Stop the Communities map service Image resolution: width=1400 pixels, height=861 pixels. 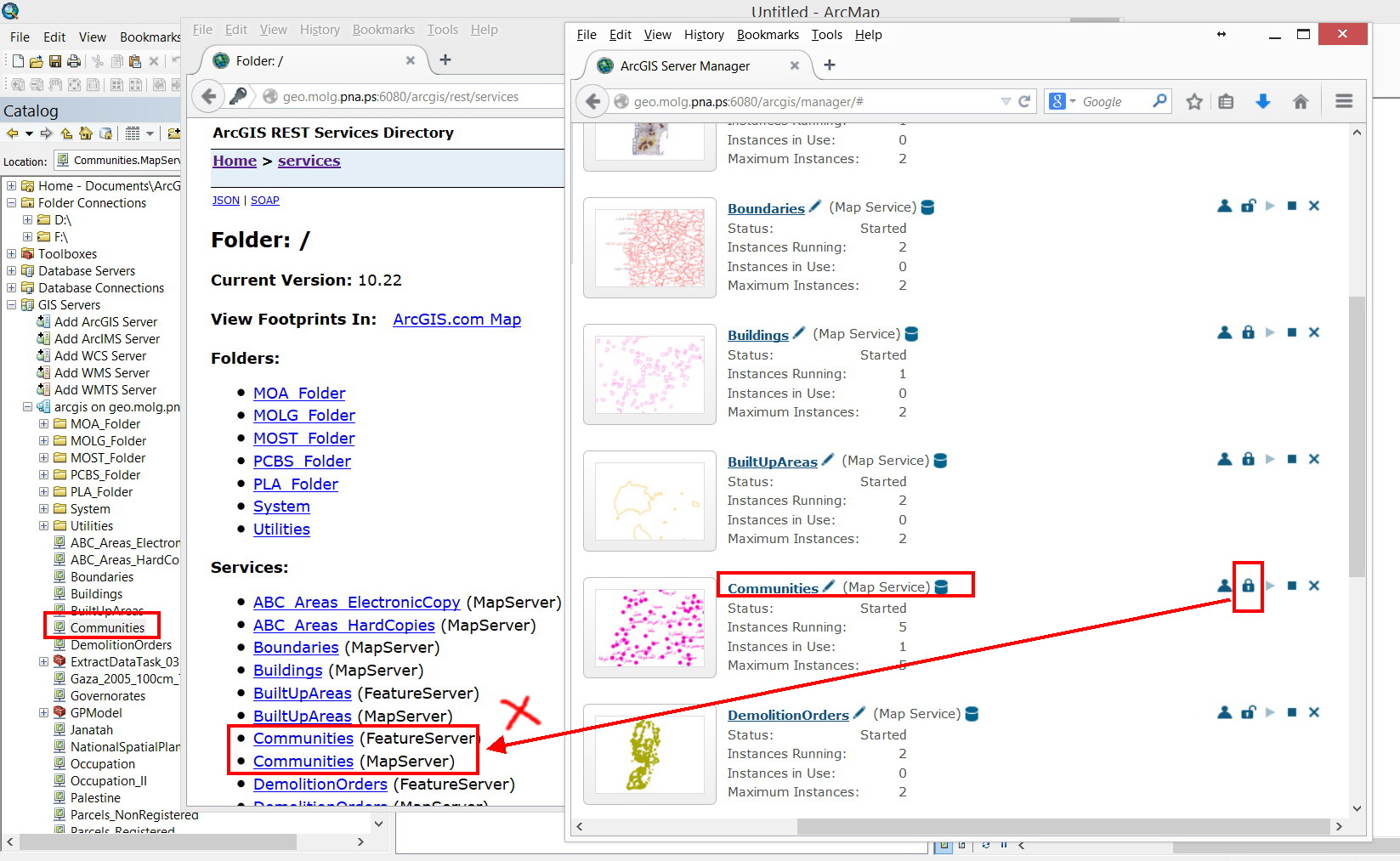tap(1292, 586)
